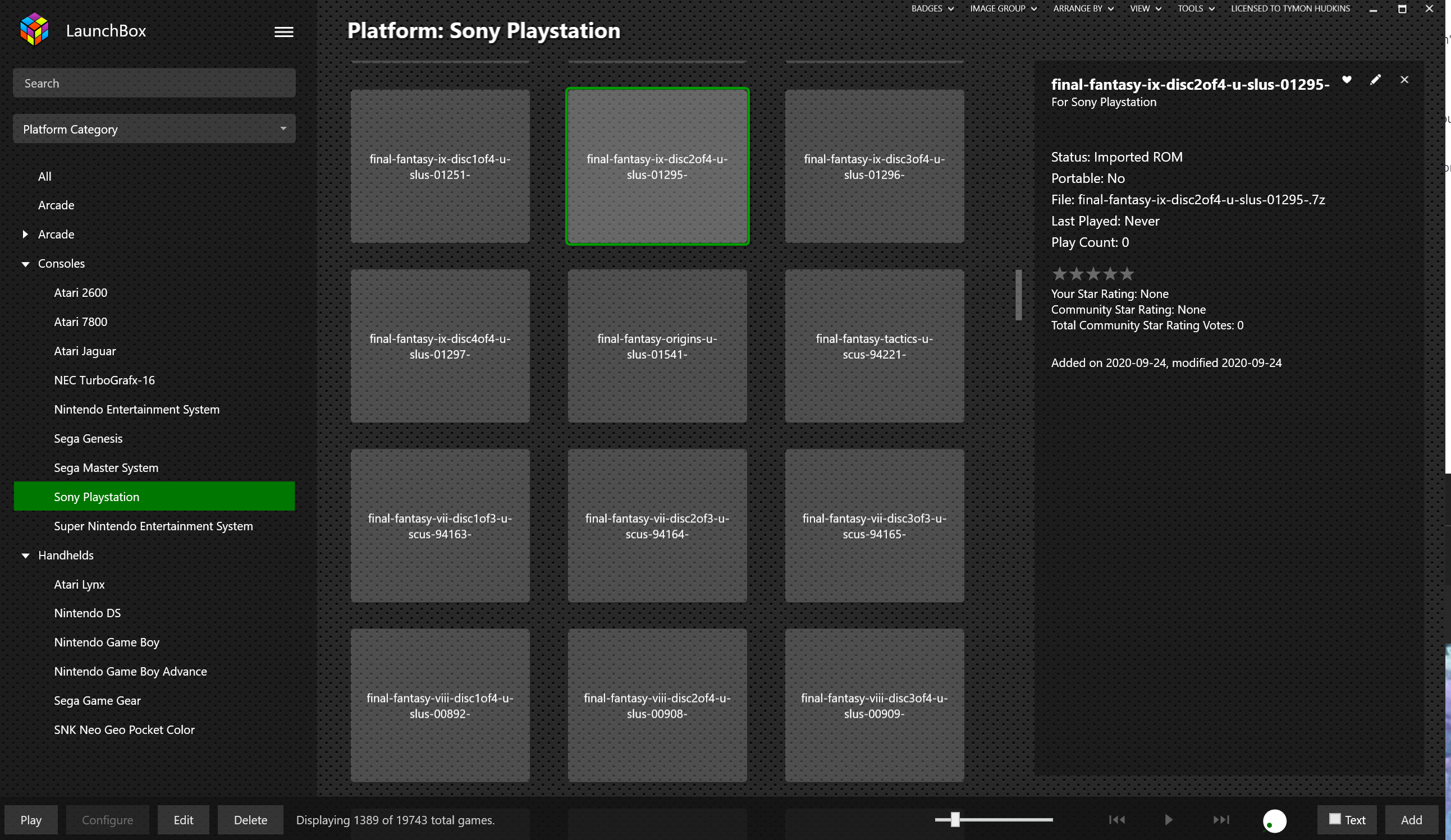1451x840 pixels.
Task: Set the third star rating
Action: (x=1093, y=273)
